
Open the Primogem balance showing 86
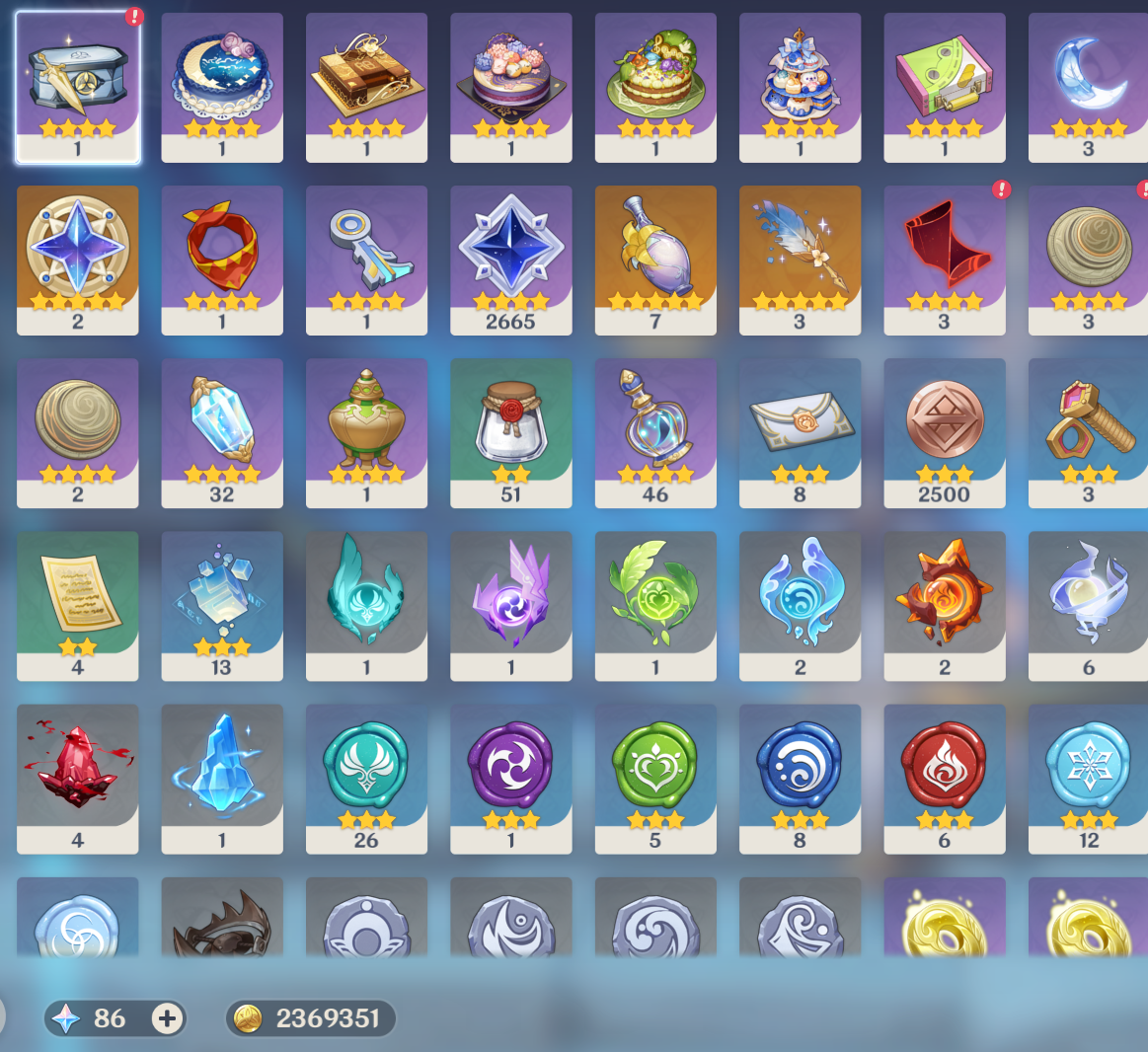coord(115,1018)
